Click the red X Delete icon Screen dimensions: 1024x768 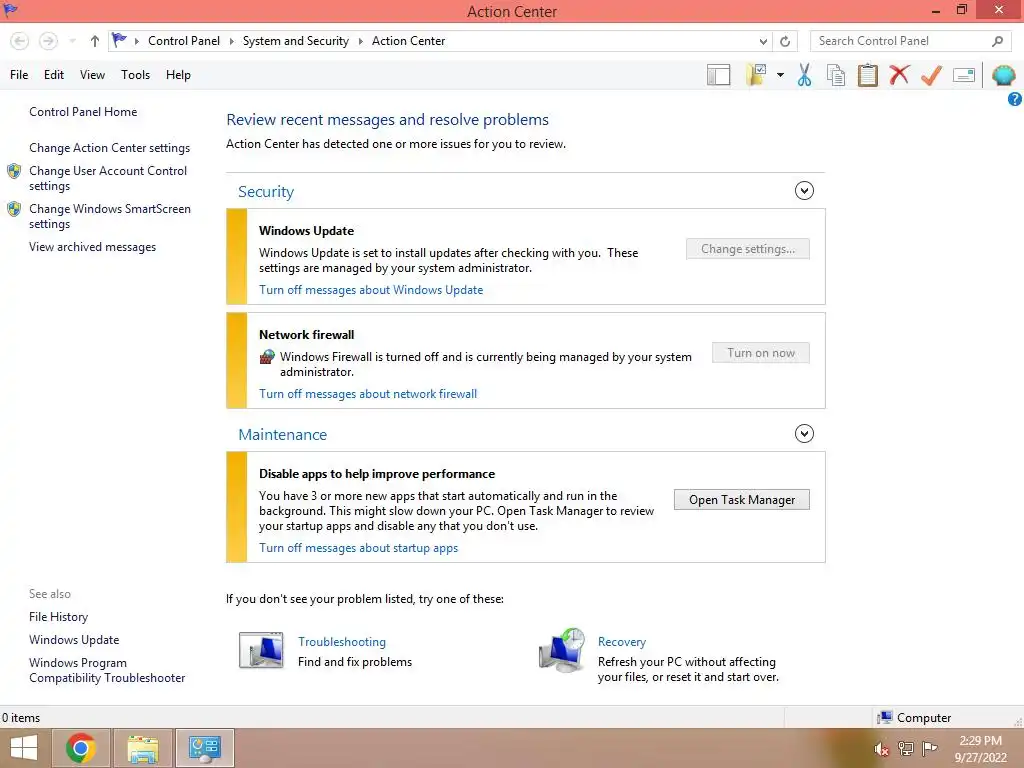point(899,75)
